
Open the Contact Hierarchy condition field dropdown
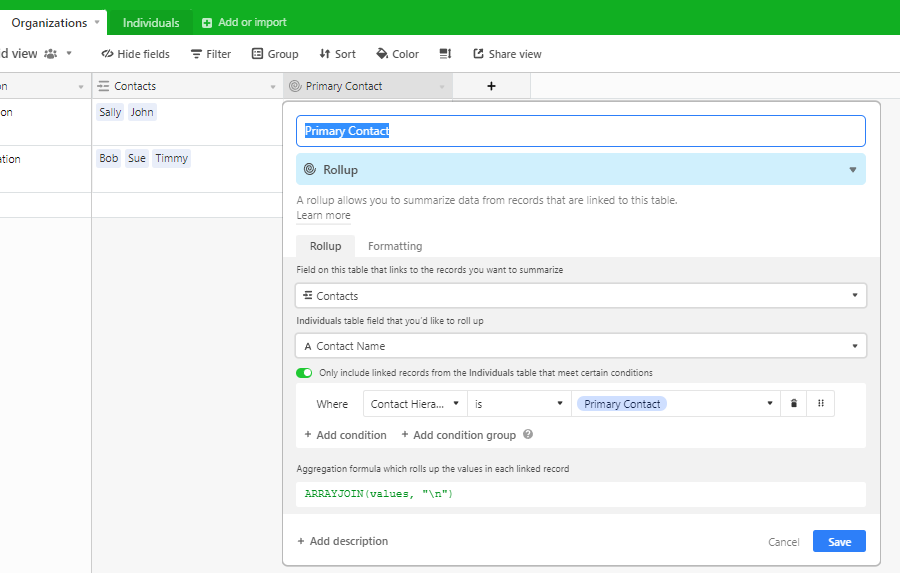(x=415, y=404)
